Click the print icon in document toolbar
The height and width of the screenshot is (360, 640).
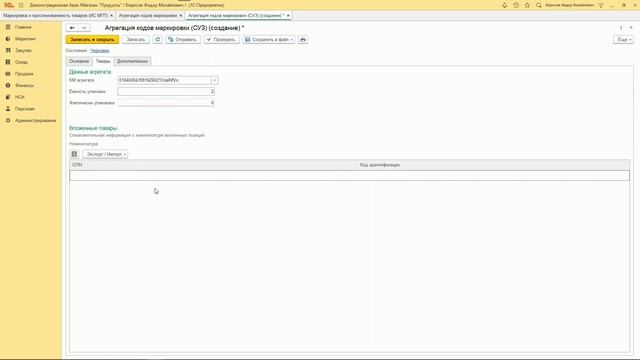(303, 40)
